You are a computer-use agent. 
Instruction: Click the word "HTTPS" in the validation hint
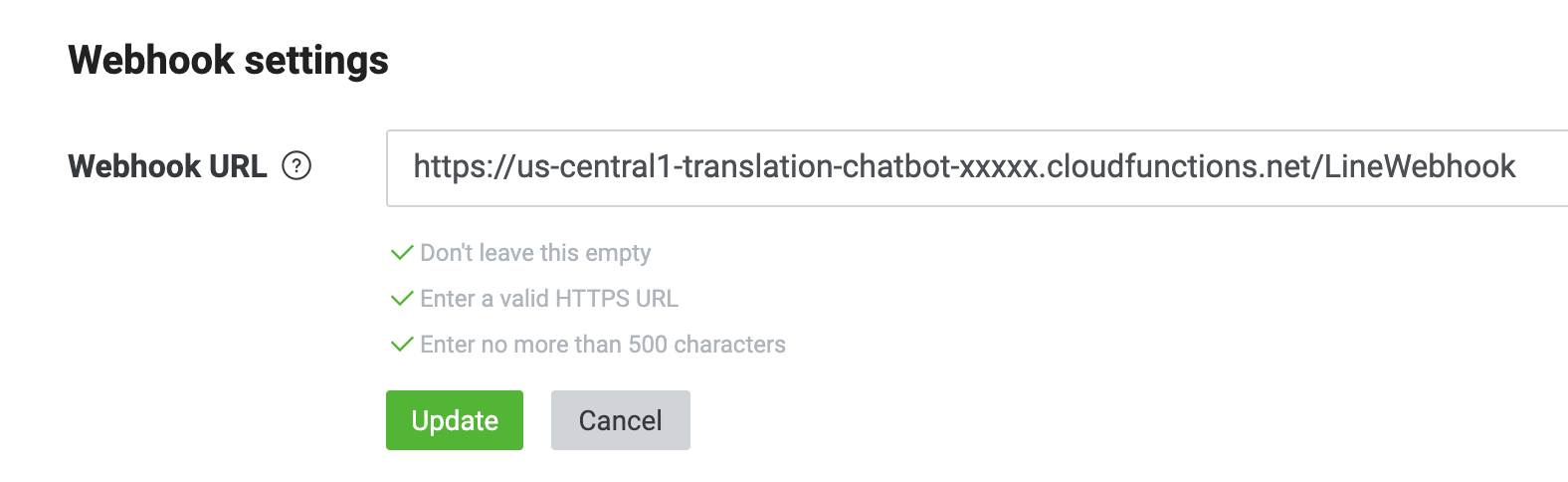[x=594, y=299]
